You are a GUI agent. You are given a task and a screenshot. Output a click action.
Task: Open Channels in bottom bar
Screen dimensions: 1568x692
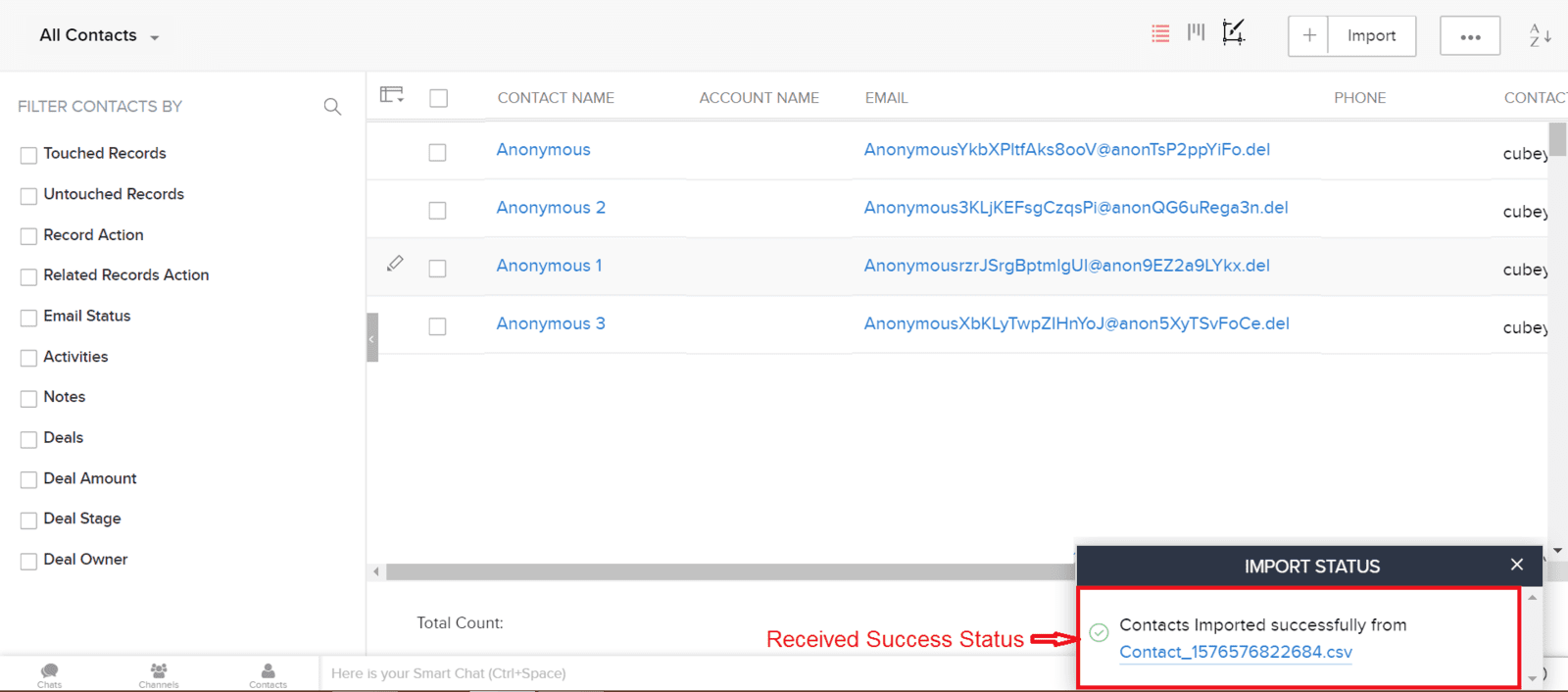pos(159,675)
